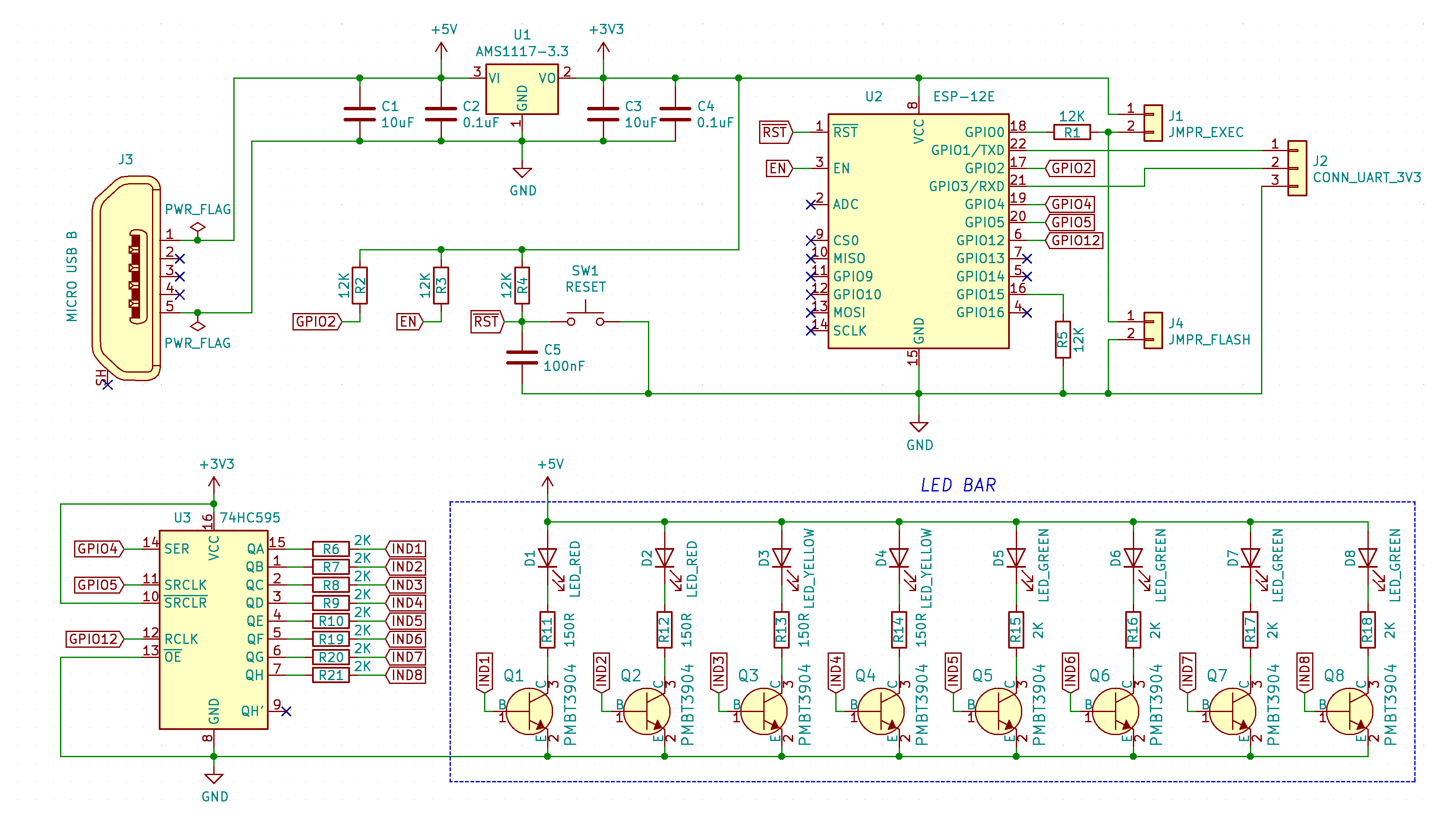
Task: Select capacitor C2 0.1uF symbol
Action: 441,114
